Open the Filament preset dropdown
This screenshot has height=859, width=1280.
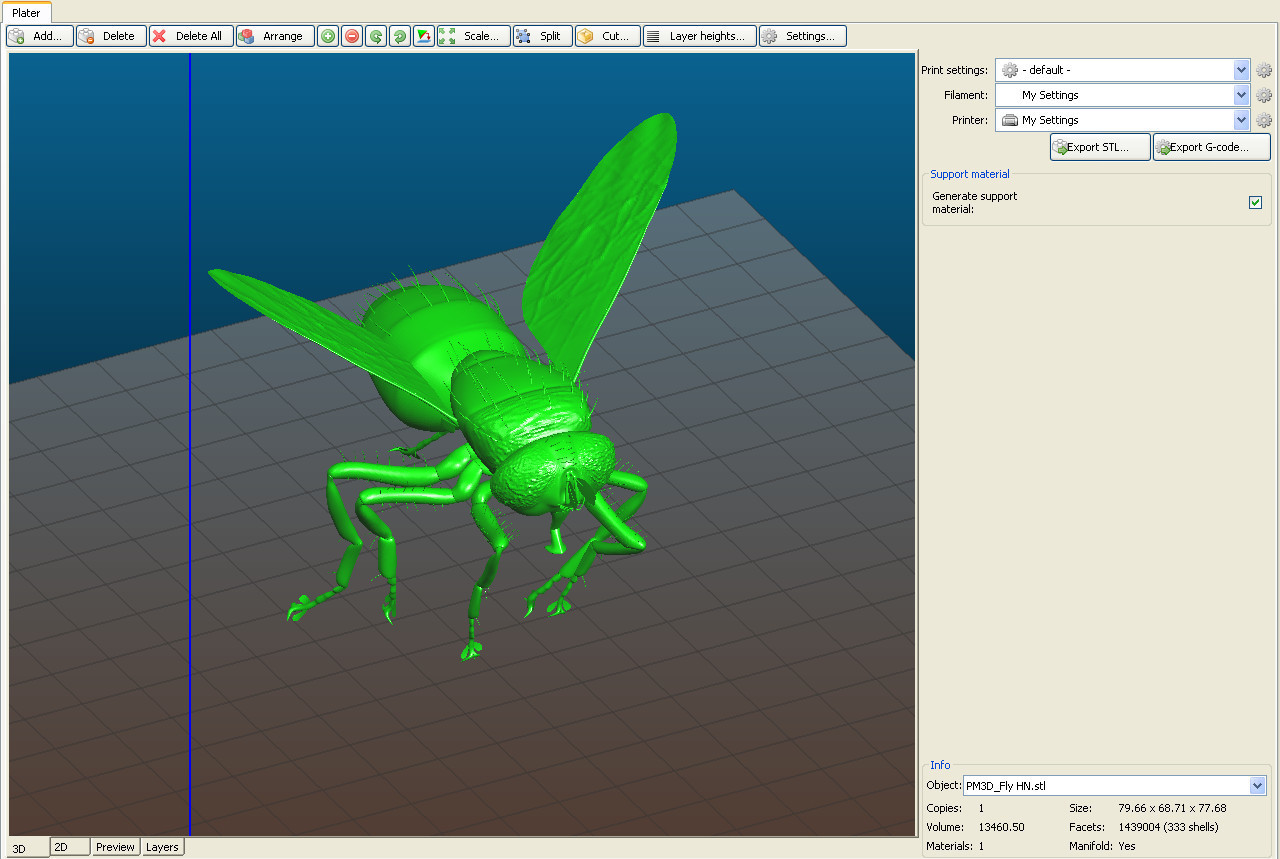pos(1241,95)
